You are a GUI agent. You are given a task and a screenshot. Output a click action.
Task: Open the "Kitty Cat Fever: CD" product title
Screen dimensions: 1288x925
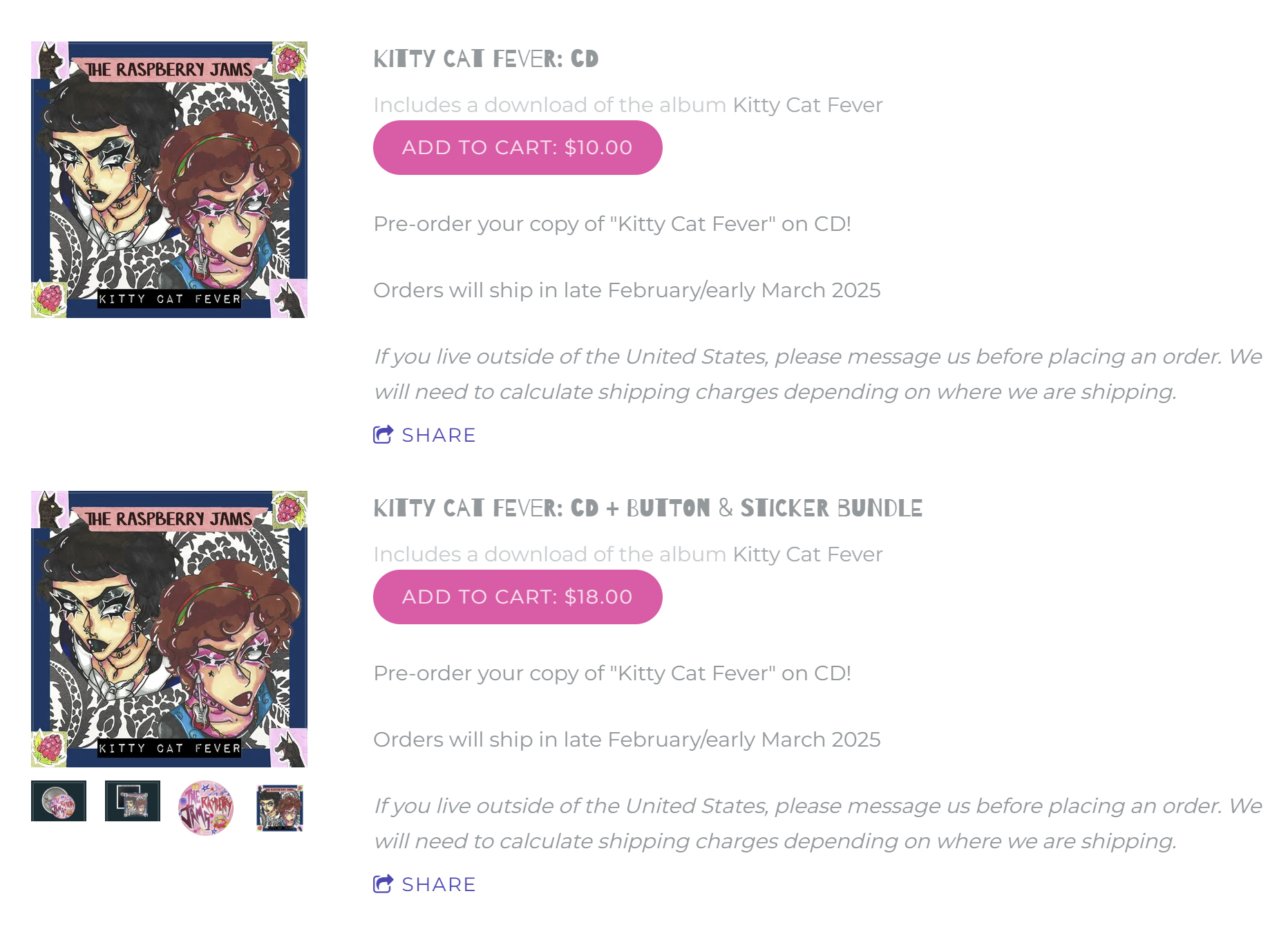[x=486, y=59]
